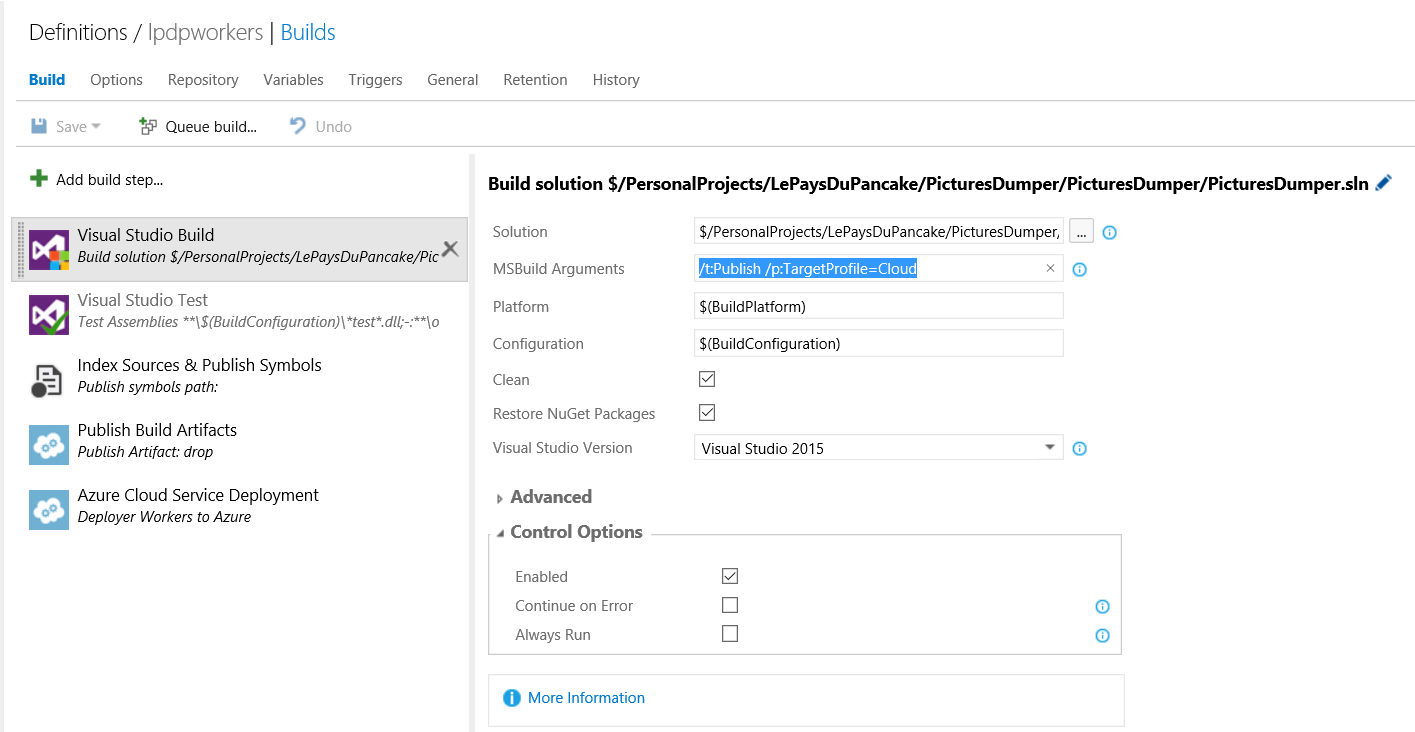The image size is (1415, 732).
Task: Click the pencil icon to rename step
Action: point(1384,183)
